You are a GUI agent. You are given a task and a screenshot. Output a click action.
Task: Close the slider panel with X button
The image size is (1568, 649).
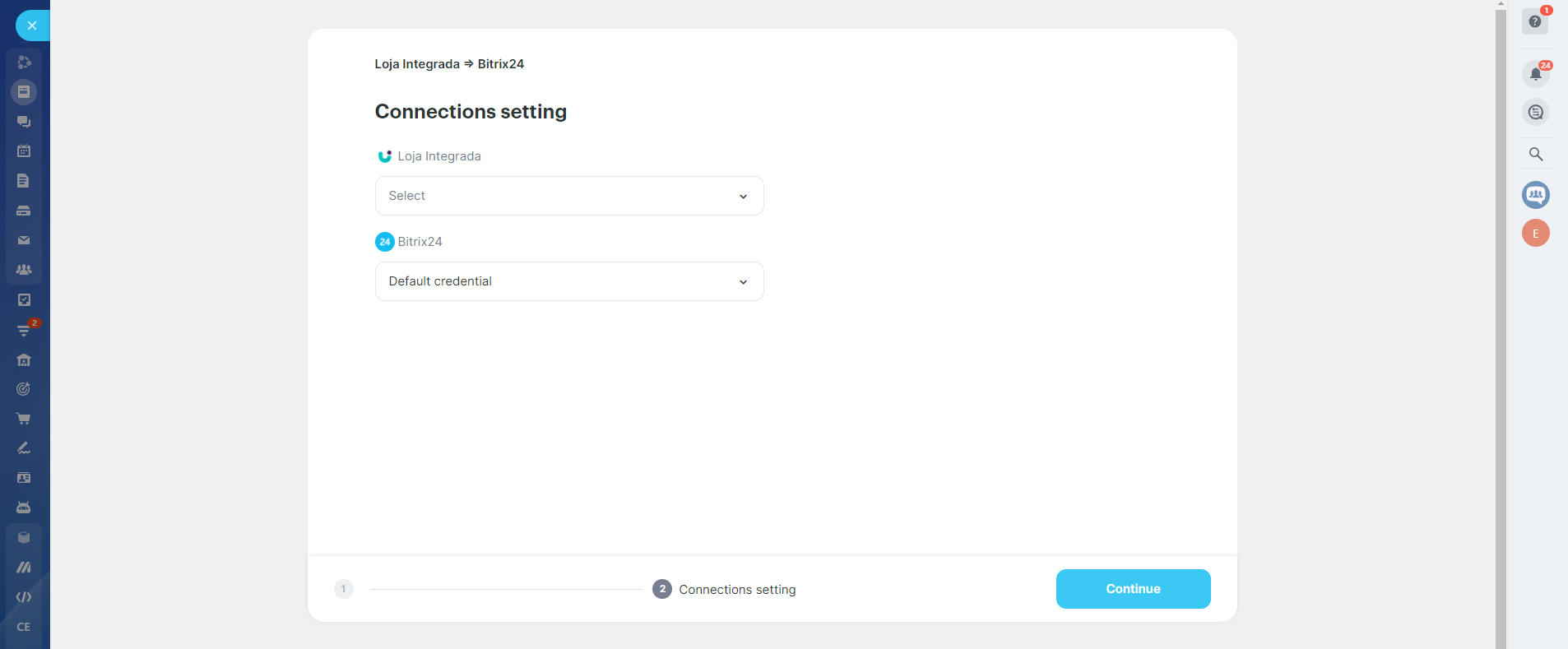tap(31, 25)
